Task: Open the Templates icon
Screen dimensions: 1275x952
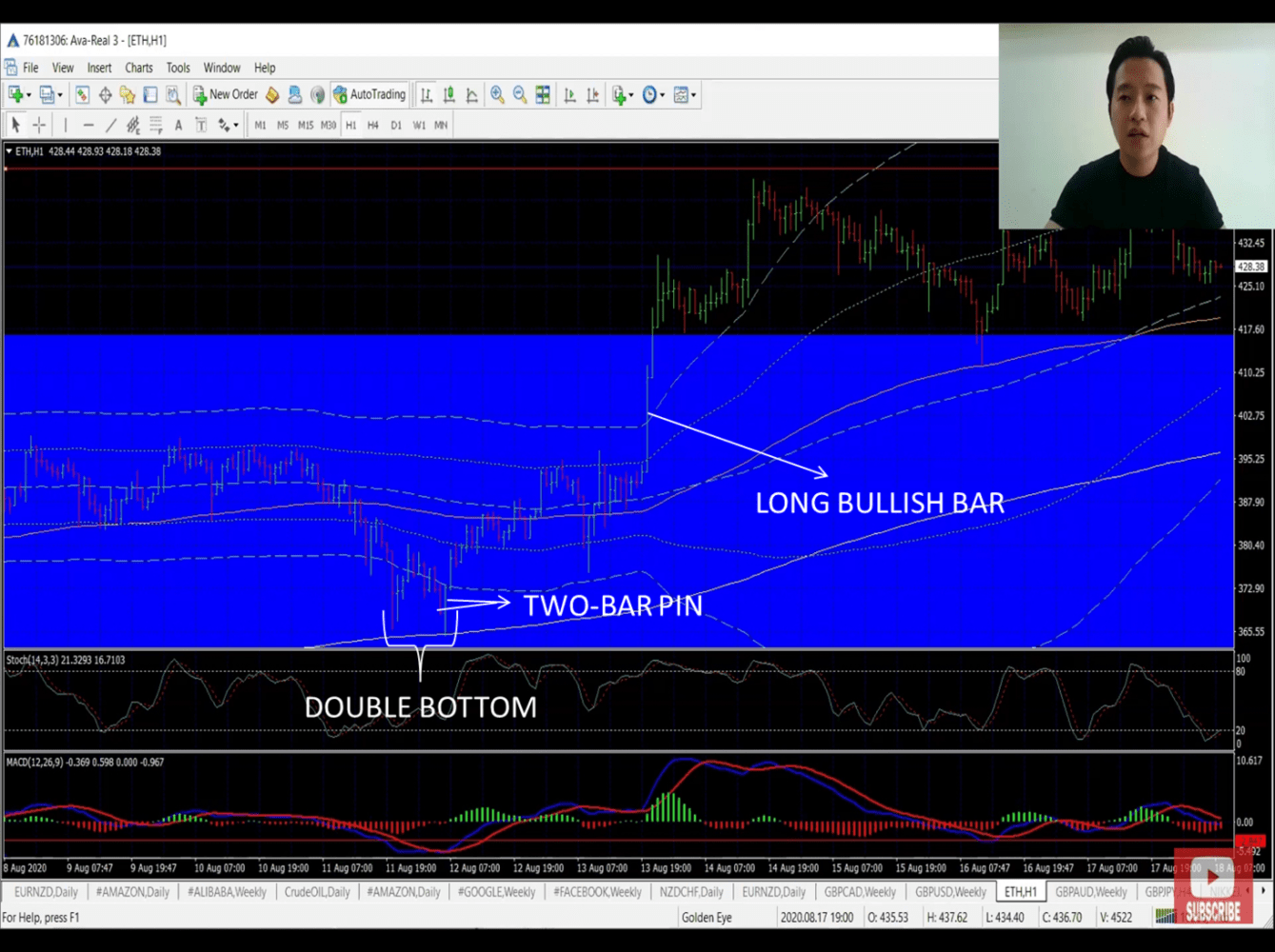Action: tap(681, 95)
